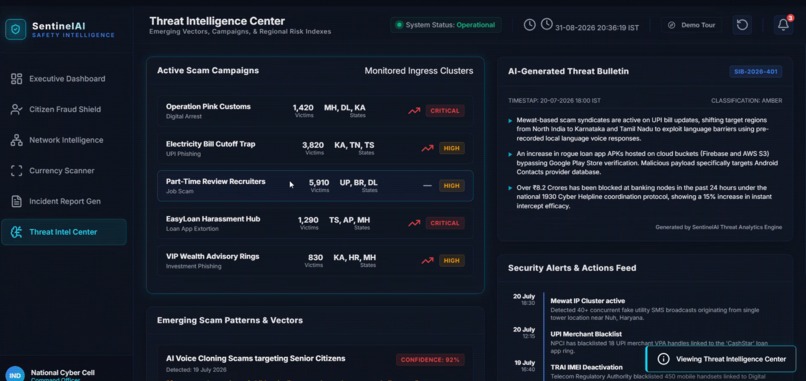The height and width of the screenshot is (381, 806).
Task: Click the Network Intelligence nodes icon
Action: point(16,140)
